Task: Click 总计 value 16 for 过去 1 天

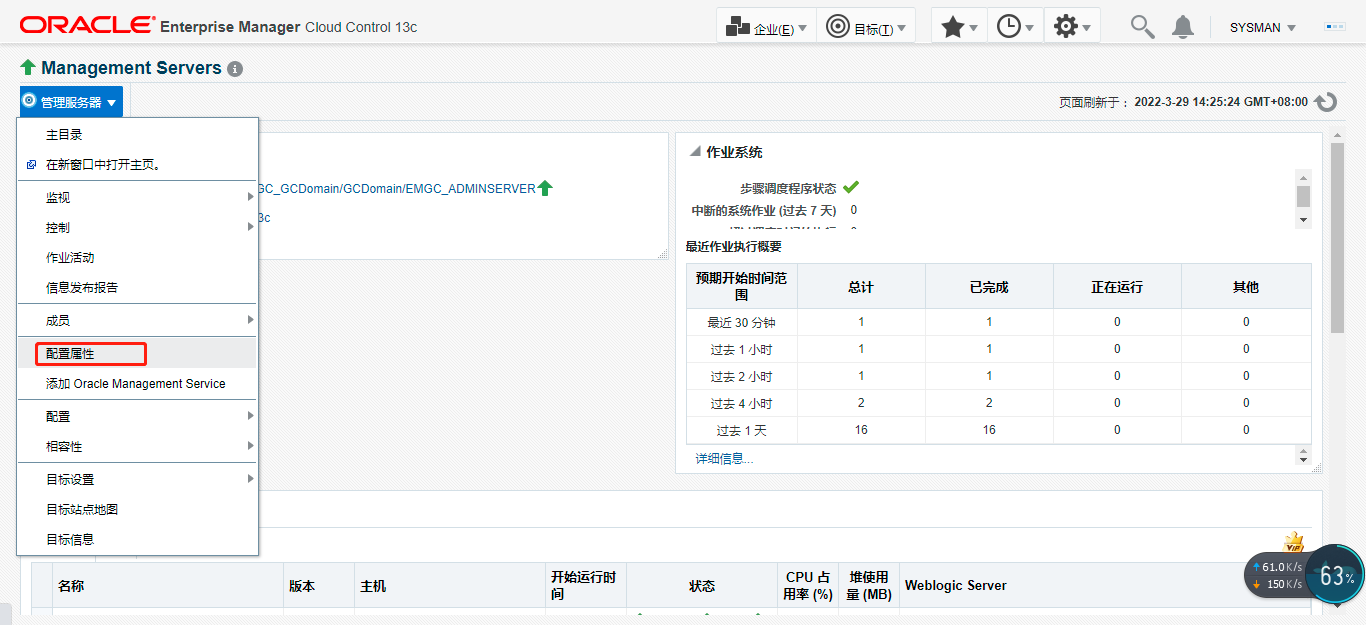Action: 861,430
